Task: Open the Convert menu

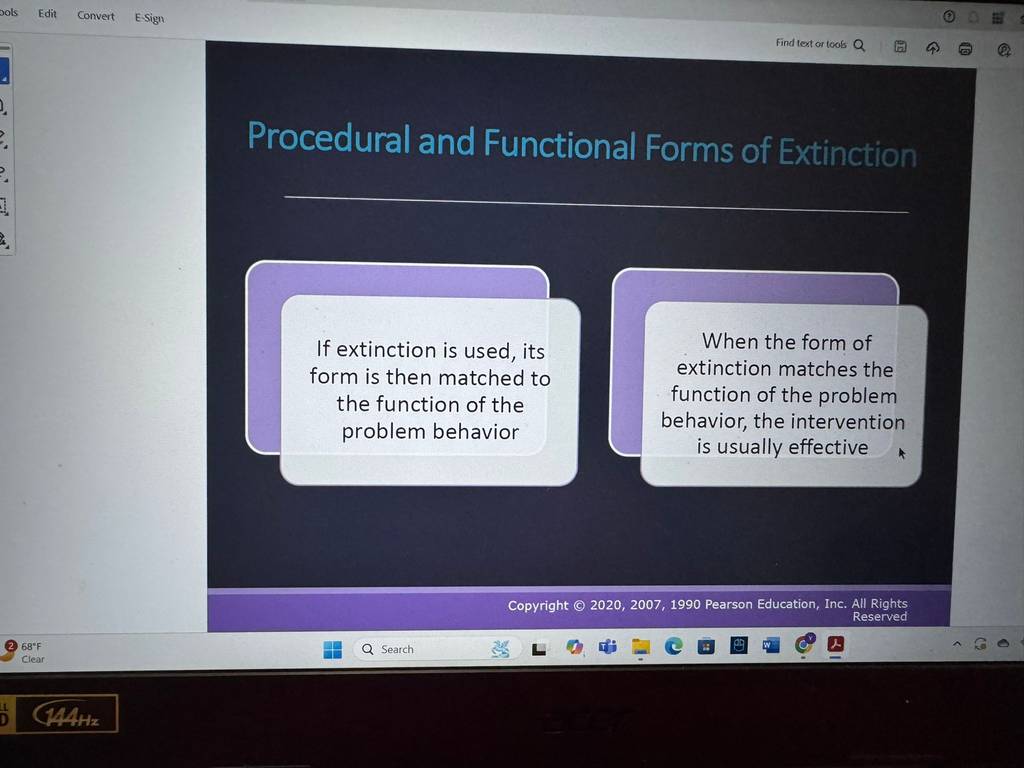Action: (x=95, y=16)
